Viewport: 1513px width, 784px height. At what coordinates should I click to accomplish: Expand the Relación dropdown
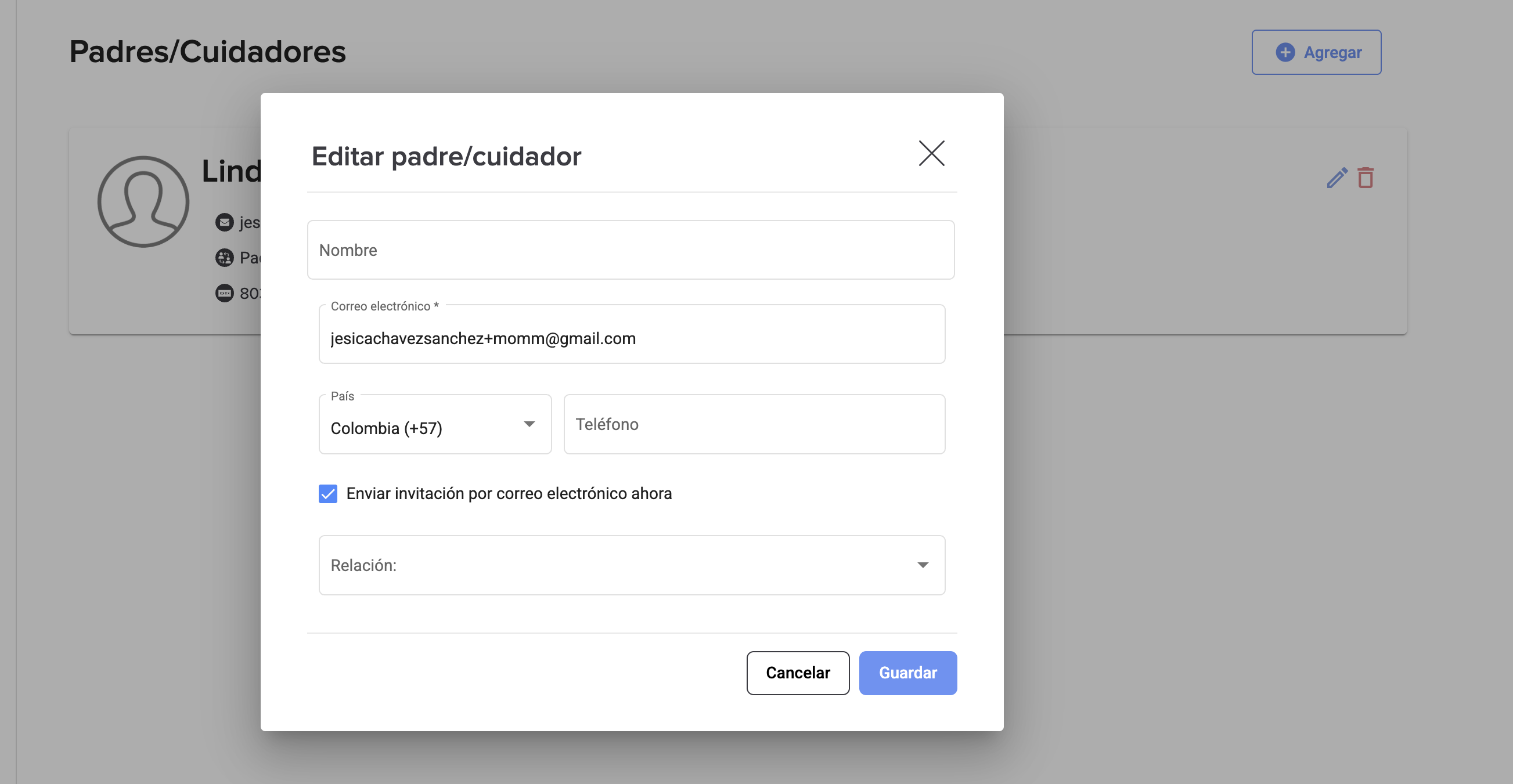point(632,565)
